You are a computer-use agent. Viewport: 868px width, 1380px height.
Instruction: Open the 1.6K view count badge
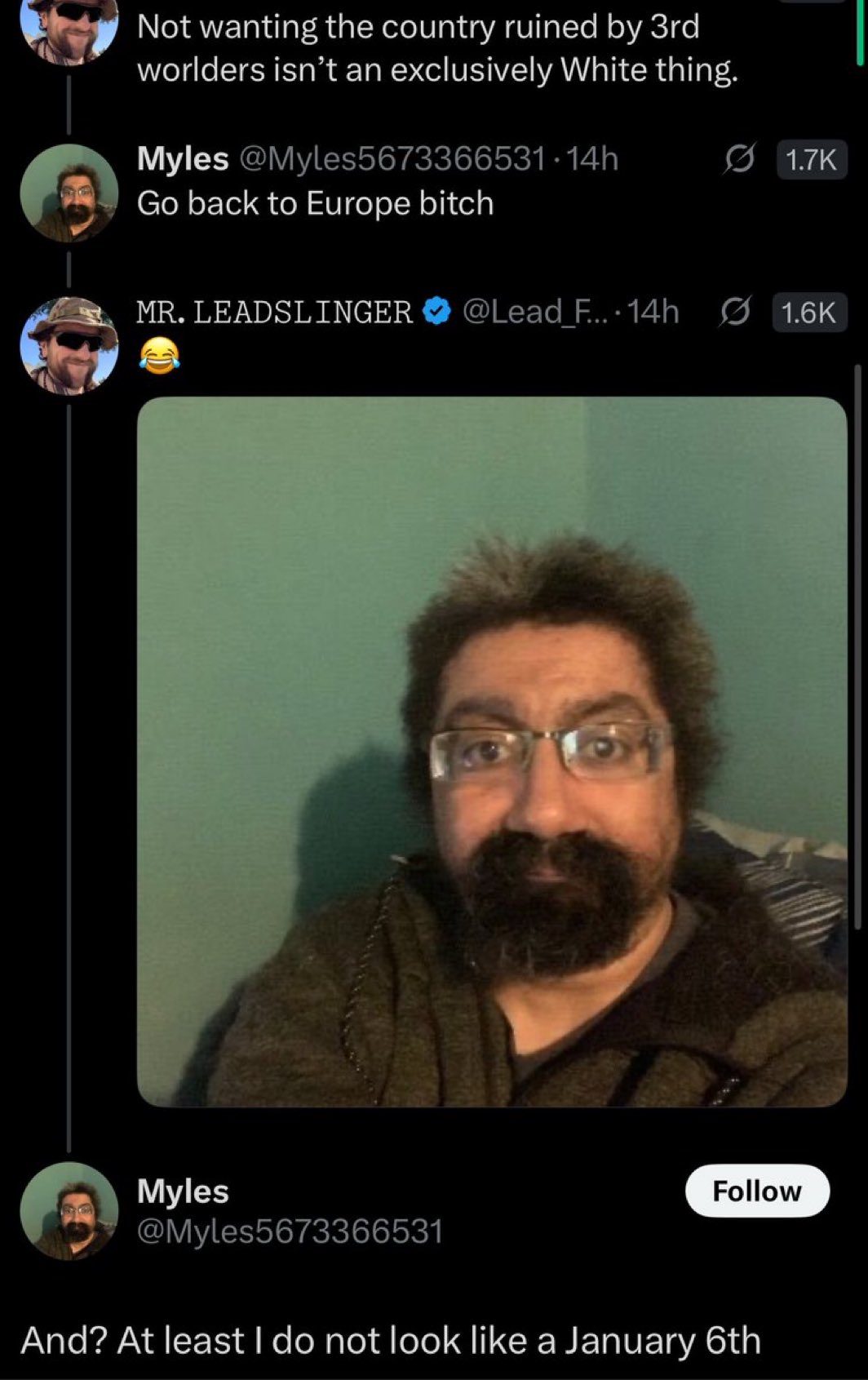click(x=809, y=313)
